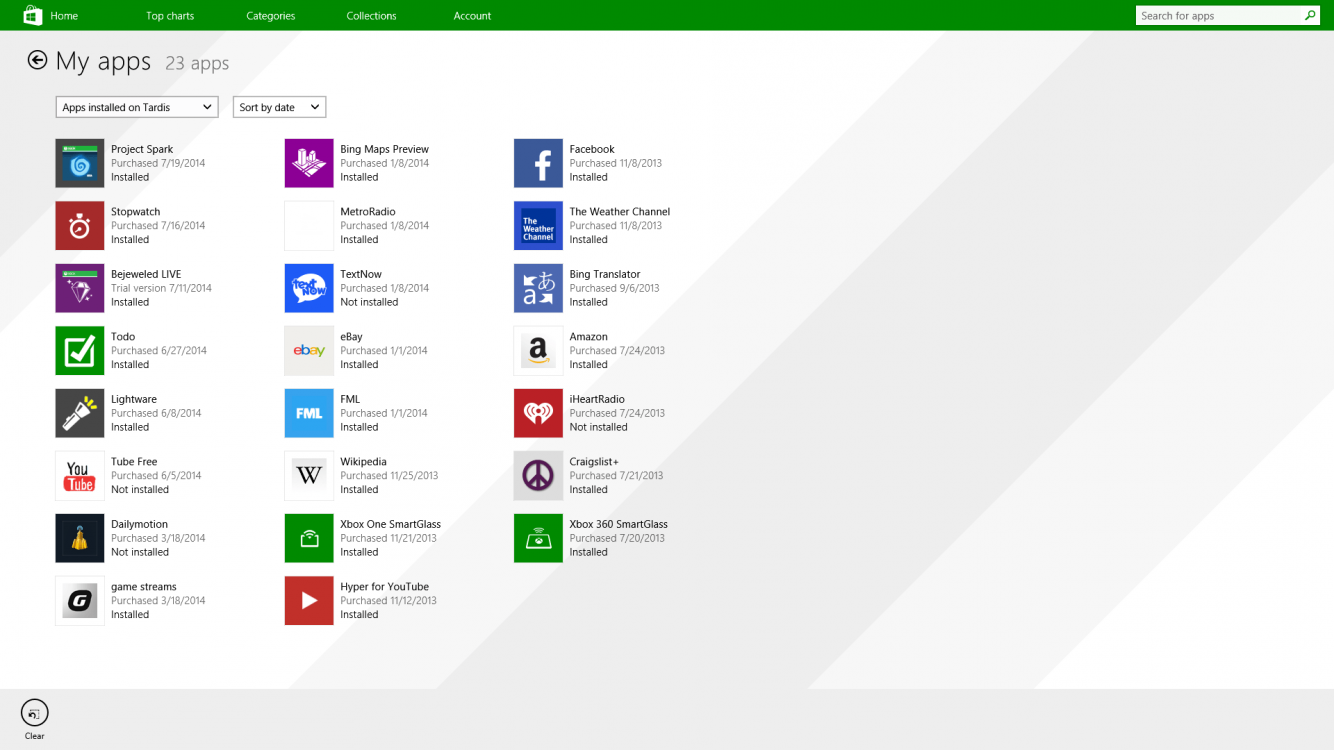Click 'Purchased 6/27/2014' under Todo
The height and width of the screenshot is (750, 1334).
pos(158,351)
